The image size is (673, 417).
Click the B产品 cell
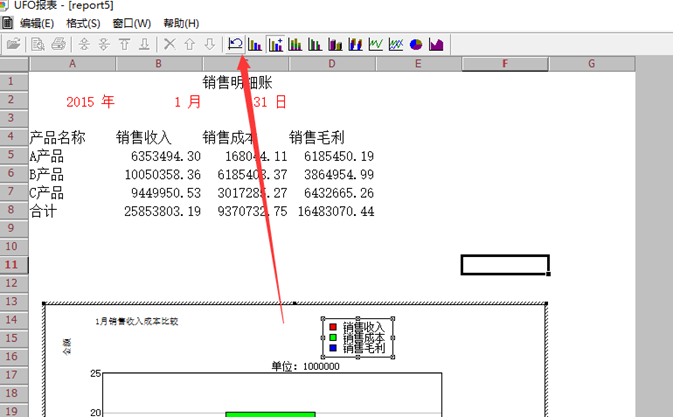(46, 174)
